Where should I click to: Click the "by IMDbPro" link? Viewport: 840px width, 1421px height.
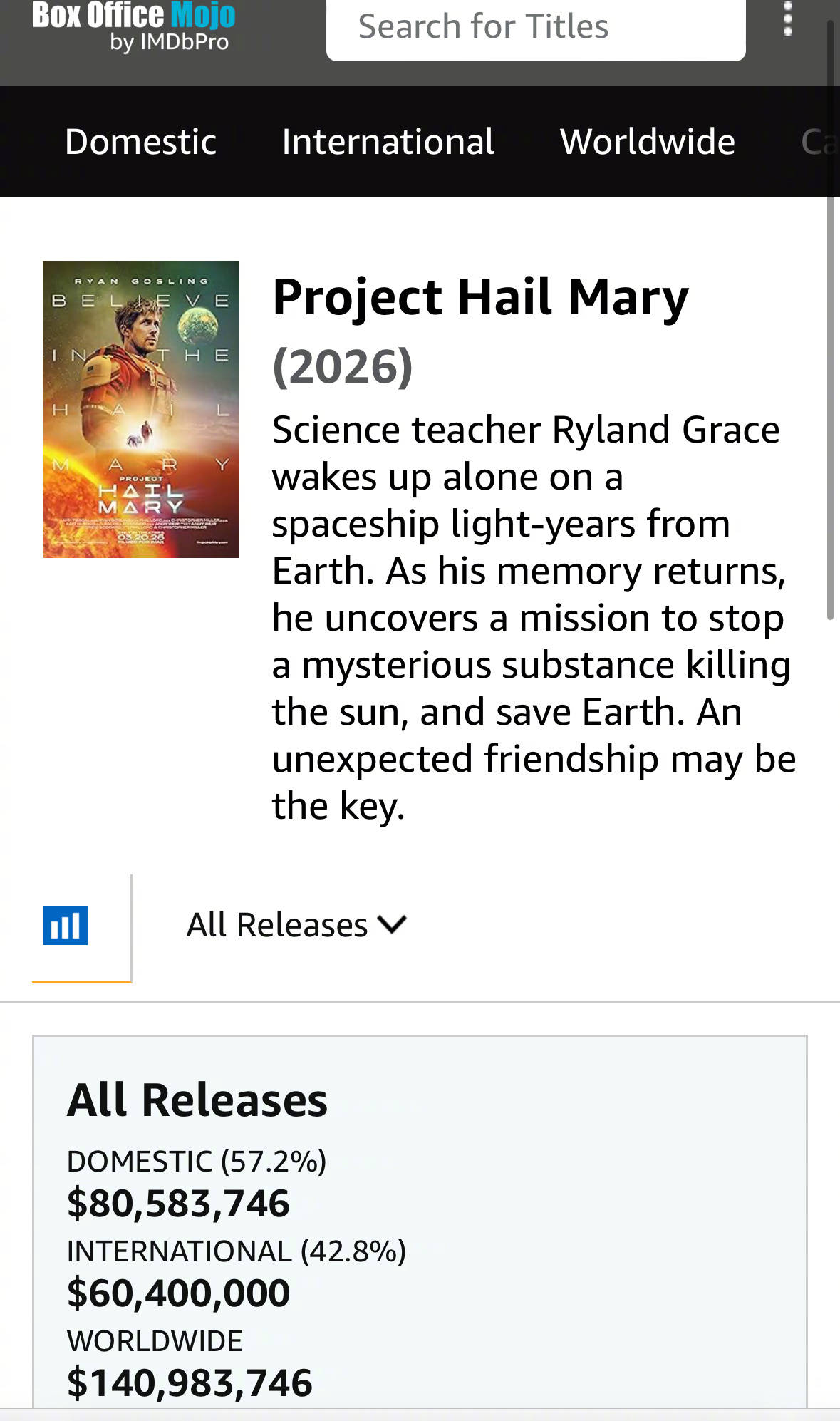169,42
